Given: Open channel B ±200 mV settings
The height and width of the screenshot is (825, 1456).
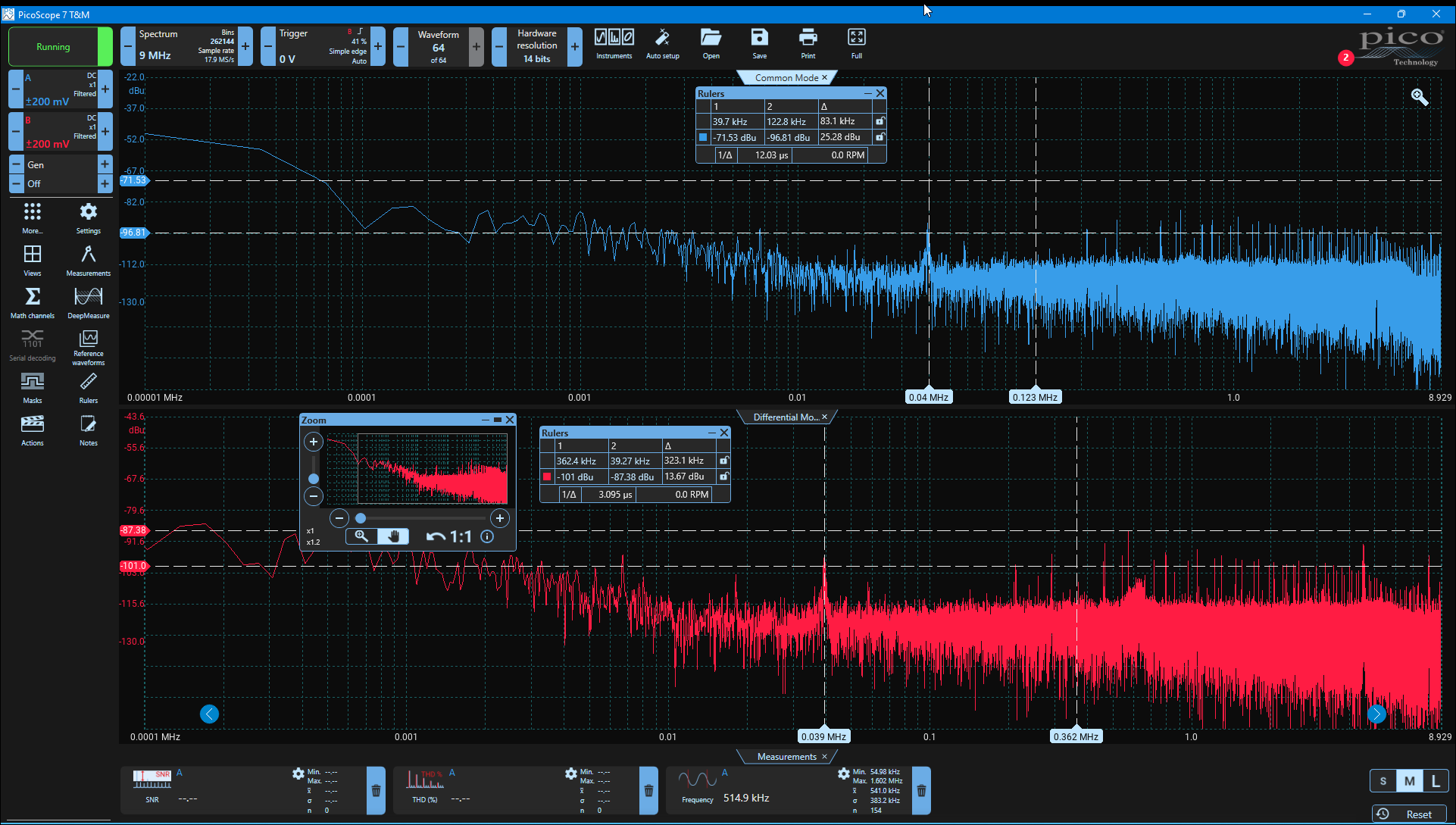Looking at the screenshot, I should point(61,132).
